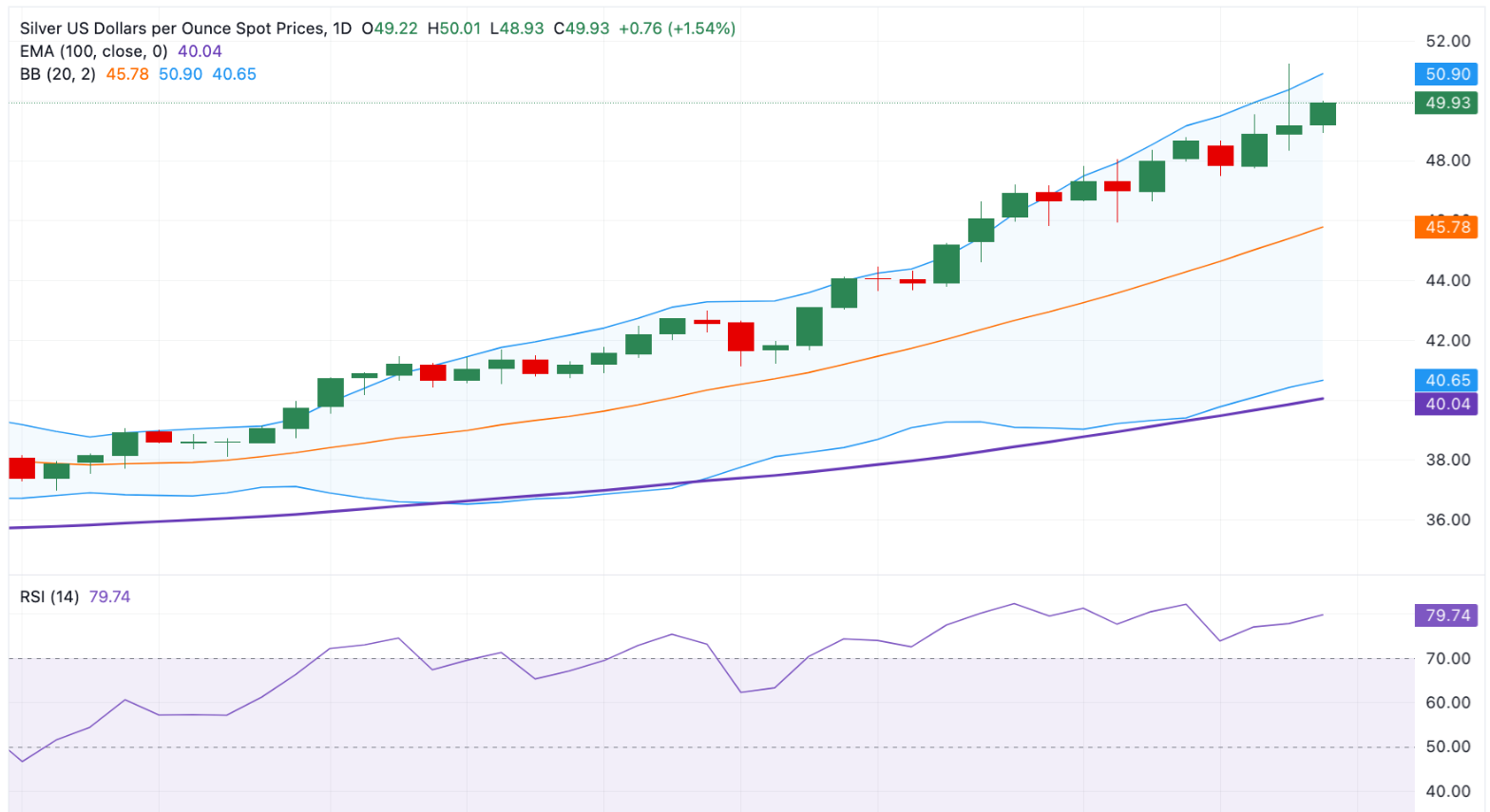This screenshot has height=812, width=1490.
Task: Click the last green candlestick on the right
Action: coord(1322,114)
